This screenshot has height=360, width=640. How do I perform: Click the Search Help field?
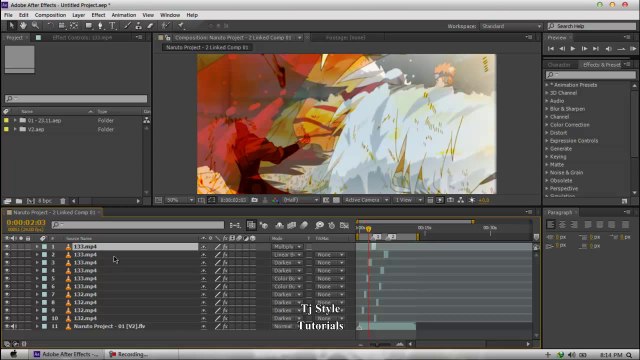click(x=591, y=26)
